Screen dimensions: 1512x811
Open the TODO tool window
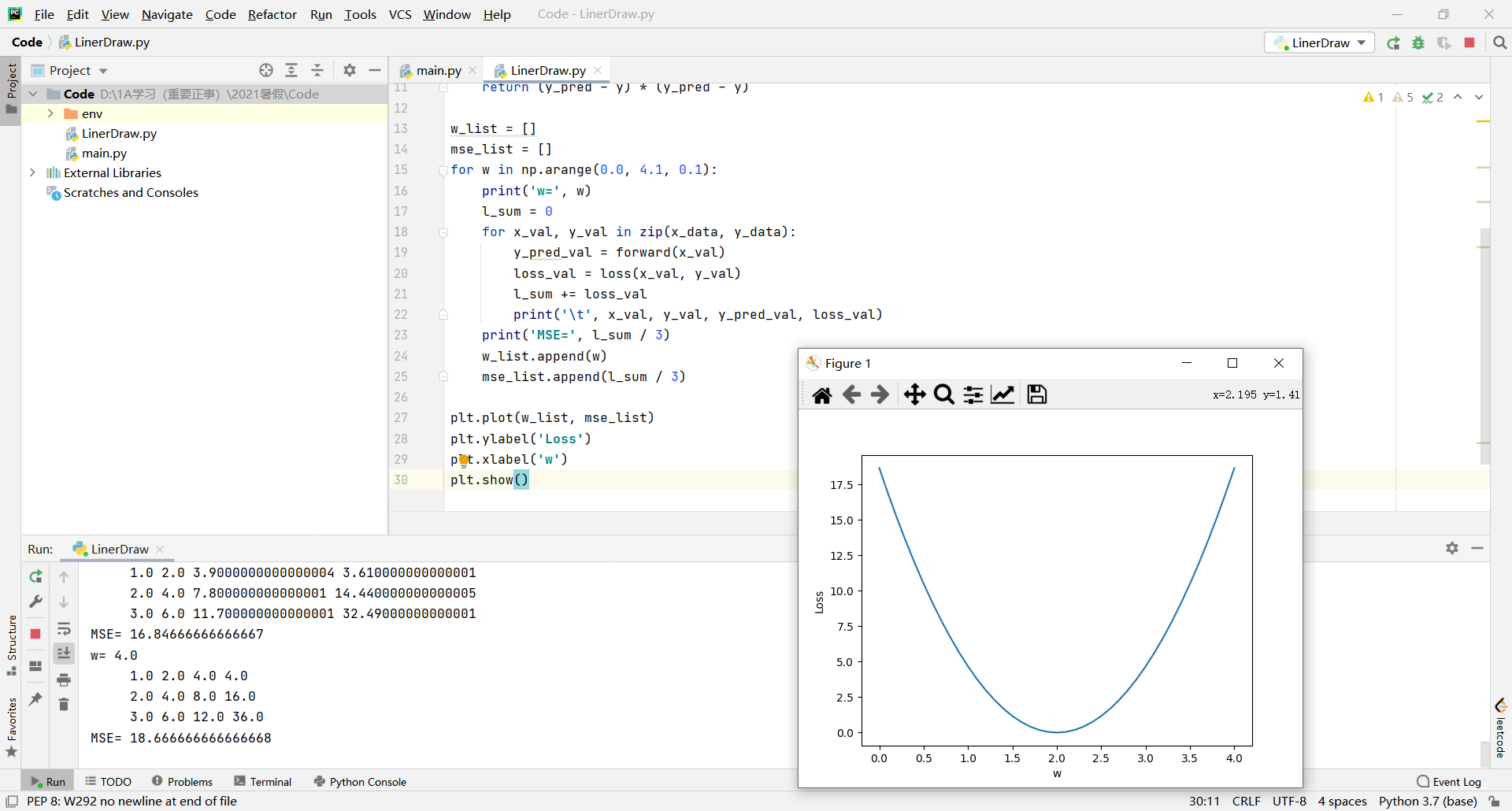(x=109, y=781)
